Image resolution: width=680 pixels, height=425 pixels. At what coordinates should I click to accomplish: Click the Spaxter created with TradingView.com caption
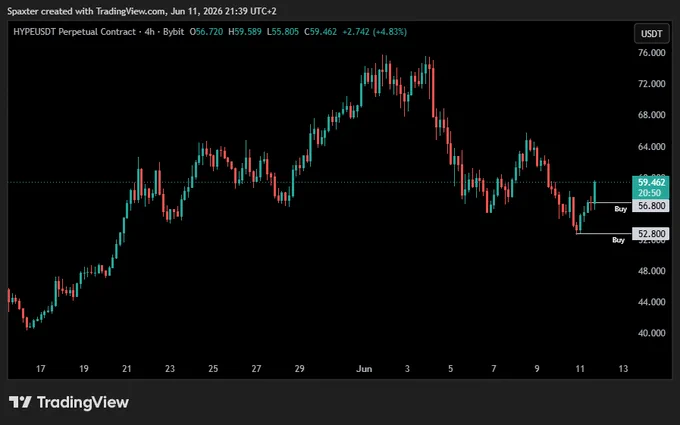pyautogui.click(x=142, y=11)
